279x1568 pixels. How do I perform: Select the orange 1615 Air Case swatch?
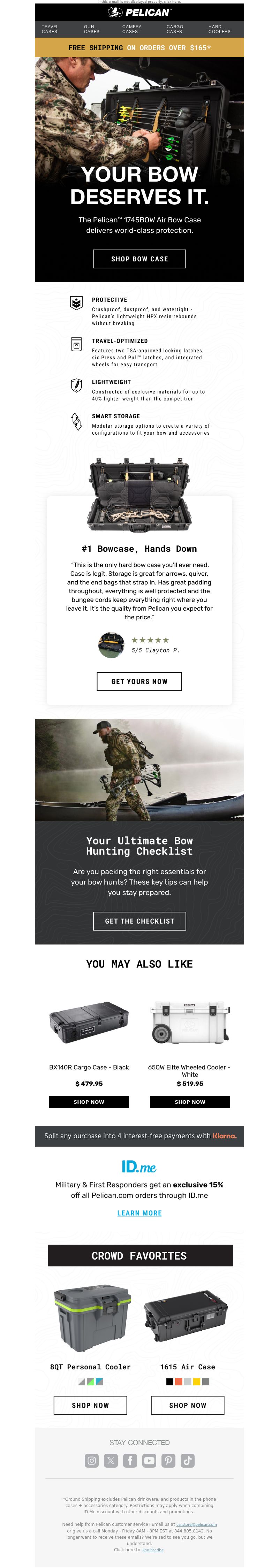(x=179, y=1382)
